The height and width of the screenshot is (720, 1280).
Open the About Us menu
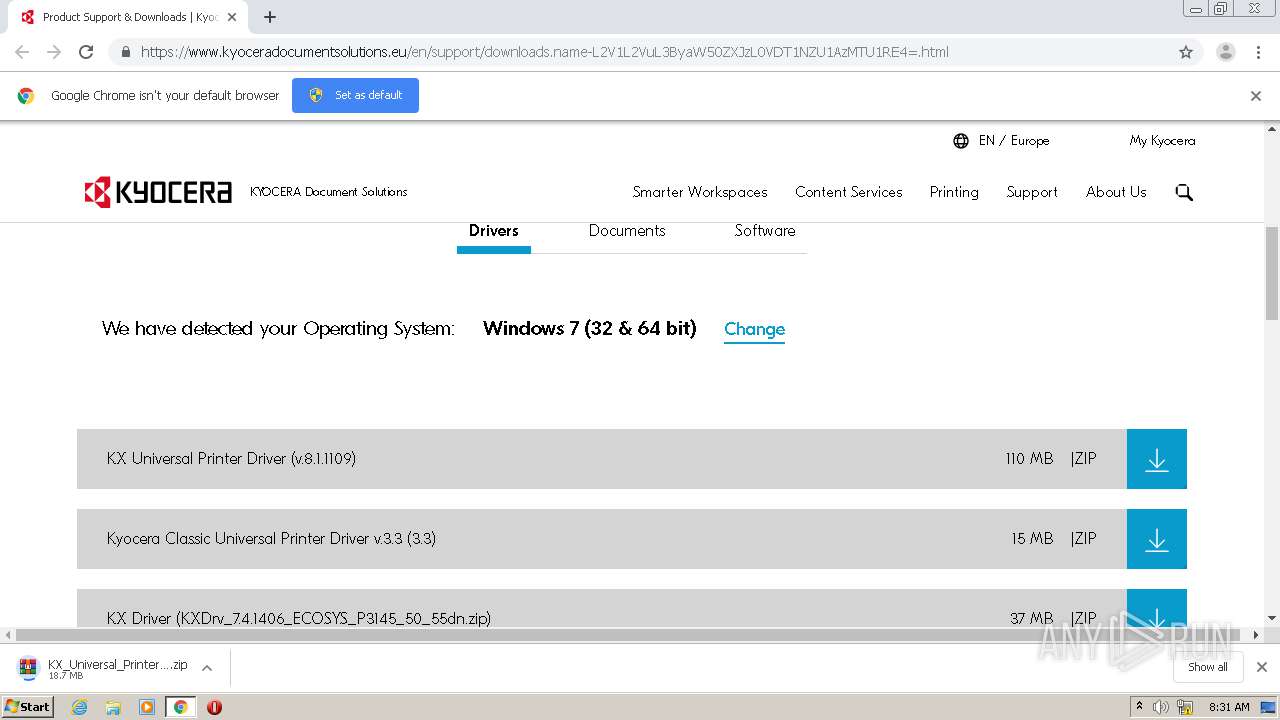pos(1116,192)
